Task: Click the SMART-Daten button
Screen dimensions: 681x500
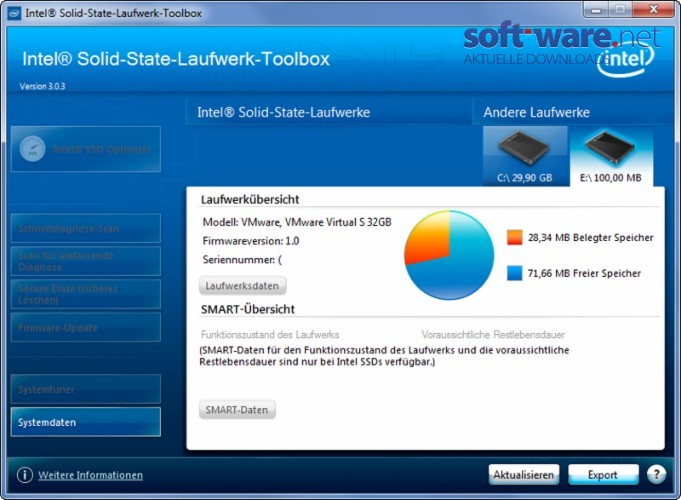Action: tap(237, 410)
